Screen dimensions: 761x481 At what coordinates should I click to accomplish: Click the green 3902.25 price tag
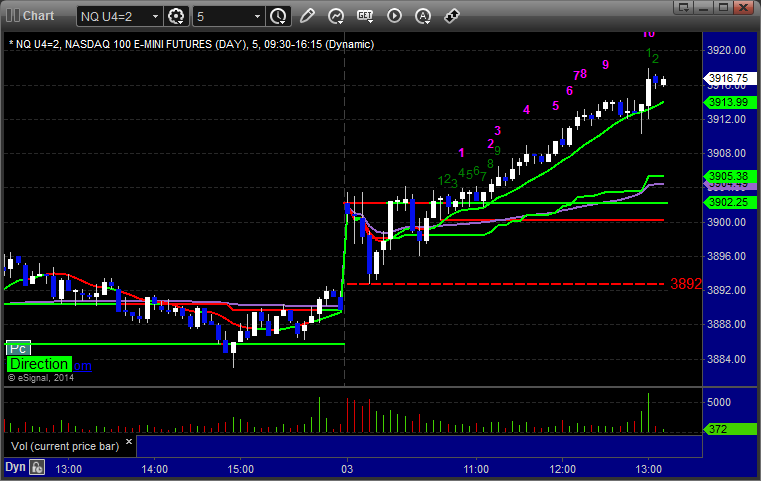click(x=729, y=202)
